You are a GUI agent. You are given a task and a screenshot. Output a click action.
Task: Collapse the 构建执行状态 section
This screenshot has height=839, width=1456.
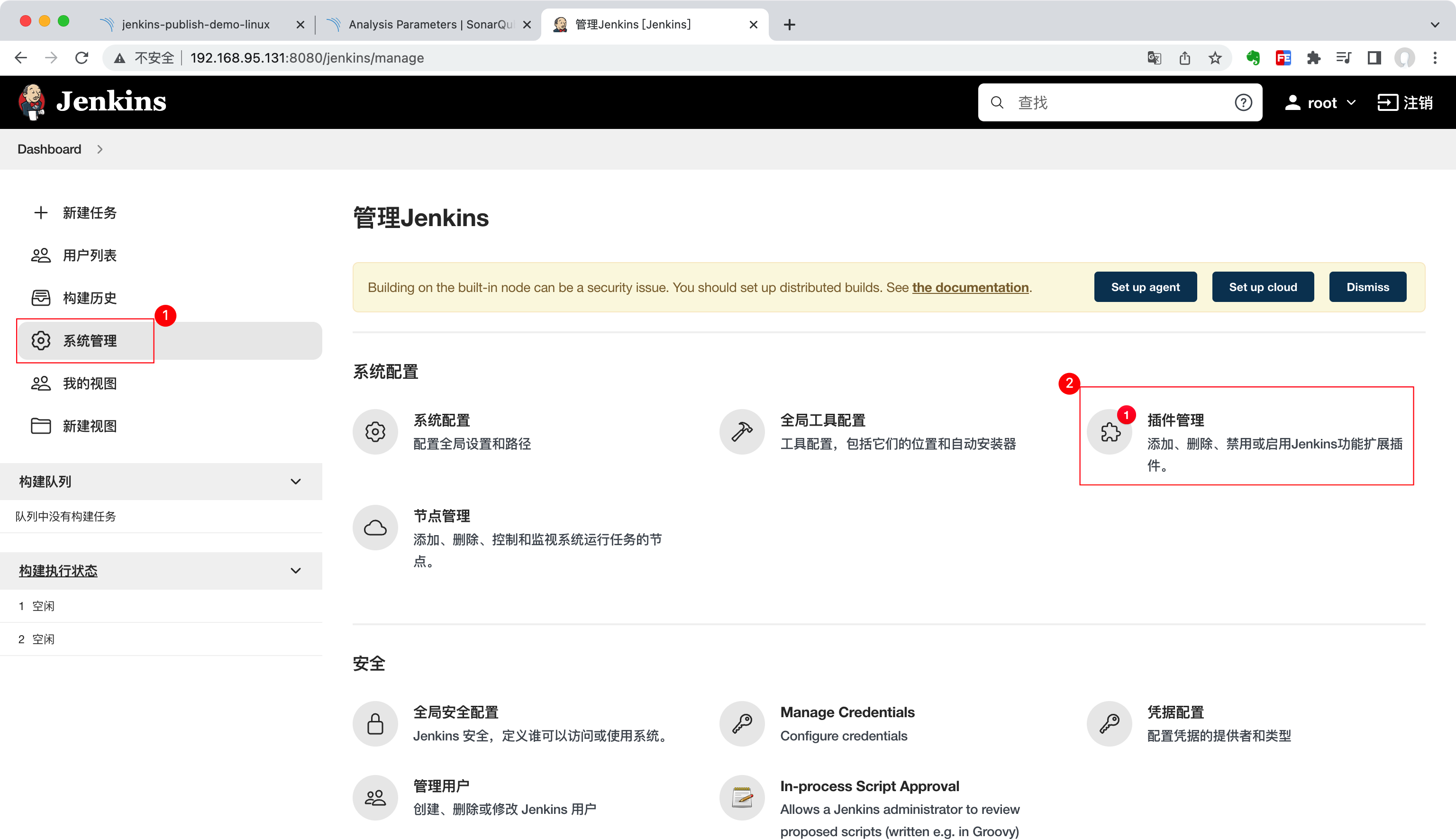pos(296,571)
